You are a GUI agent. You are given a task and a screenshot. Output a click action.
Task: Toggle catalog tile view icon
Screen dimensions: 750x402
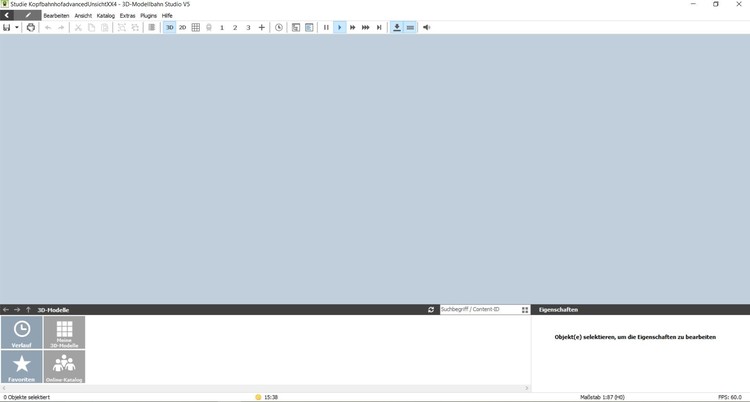pyautogui.click(x=525, y=310)
